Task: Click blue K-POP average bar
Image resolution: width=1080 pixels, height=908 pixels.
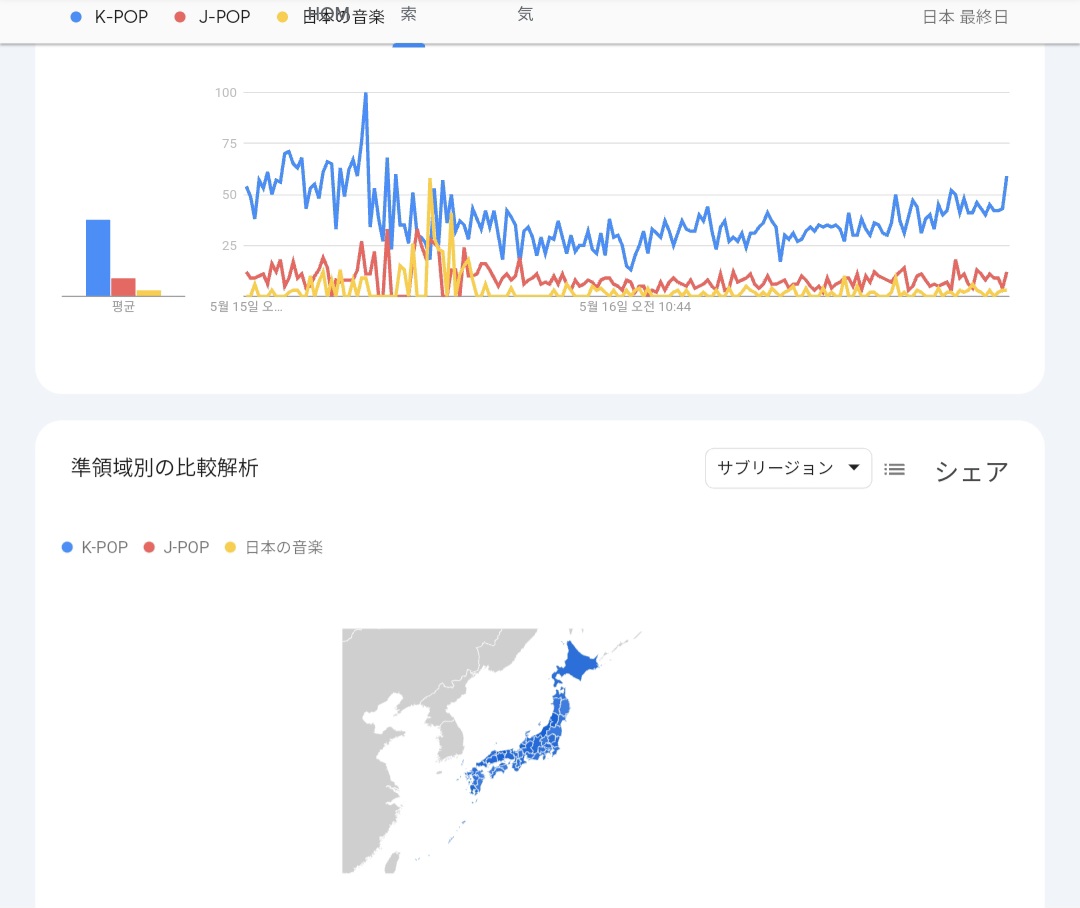Action: click(98, 258)
